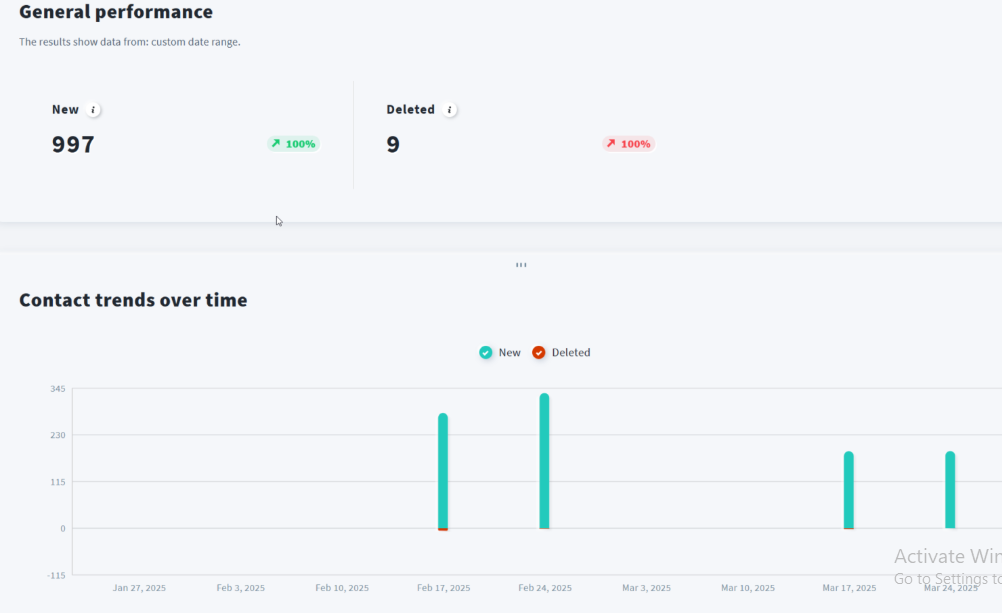Click the red deleted segment under Feb 17 bar
This screenshot has width=1002, height=613.
(x=443, y=529)
